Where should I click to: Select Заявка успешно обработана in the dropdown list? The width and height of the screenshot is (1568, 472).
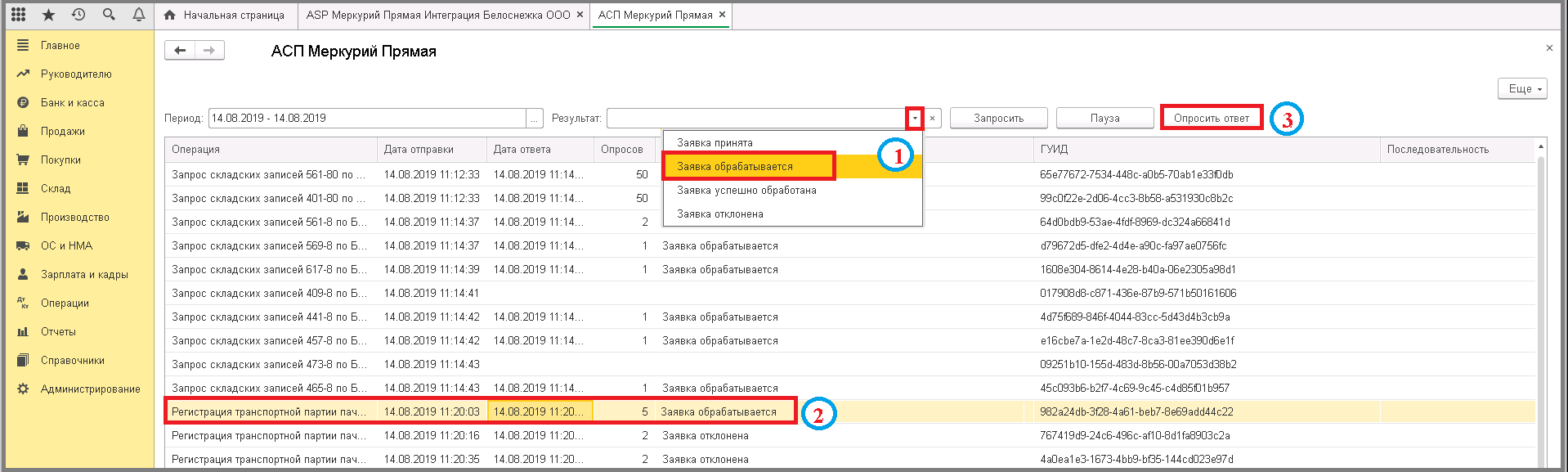[x=792, y=190]
